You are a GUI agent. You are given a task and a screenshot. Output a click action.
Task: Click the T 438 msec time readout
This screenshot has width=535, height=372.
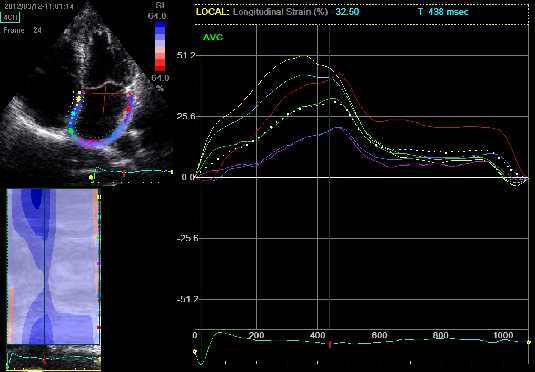coord(443,12)
